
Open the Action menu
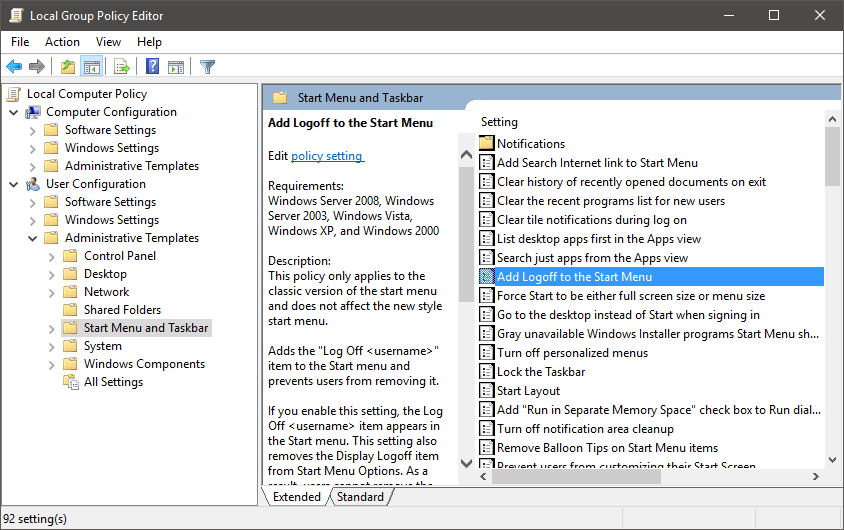pyautogui.click(x=62, y=42)
